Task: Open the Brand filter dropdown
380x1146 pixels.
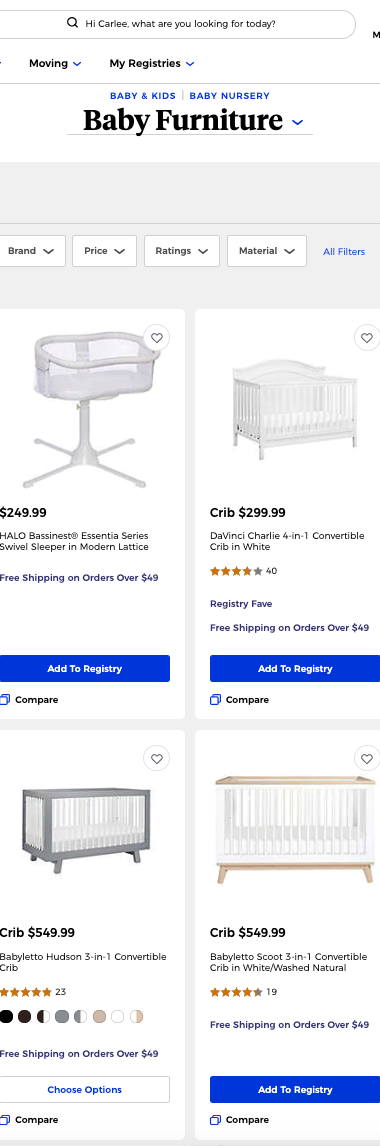Action: click(x=31, y=251)
